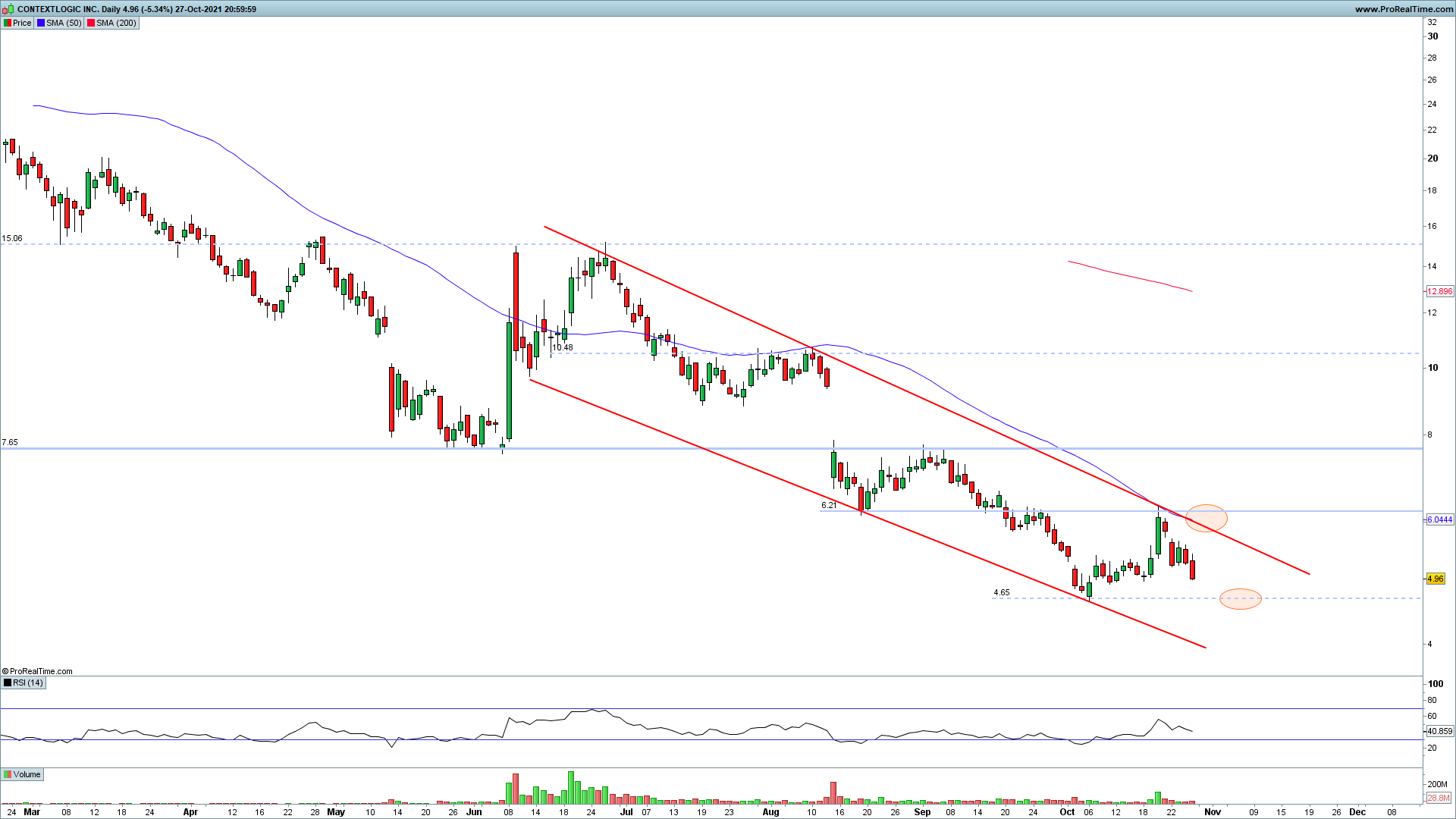The width and height of the screenshot is (1456, 819).
Task: Open the www.ProRealTime.com link at top right
Action: pyautogui.click(x=1403, y=9)
